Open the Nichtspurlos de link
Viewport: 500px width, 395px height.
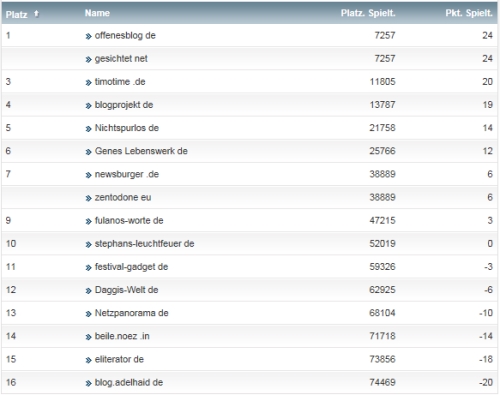point(127,128)
